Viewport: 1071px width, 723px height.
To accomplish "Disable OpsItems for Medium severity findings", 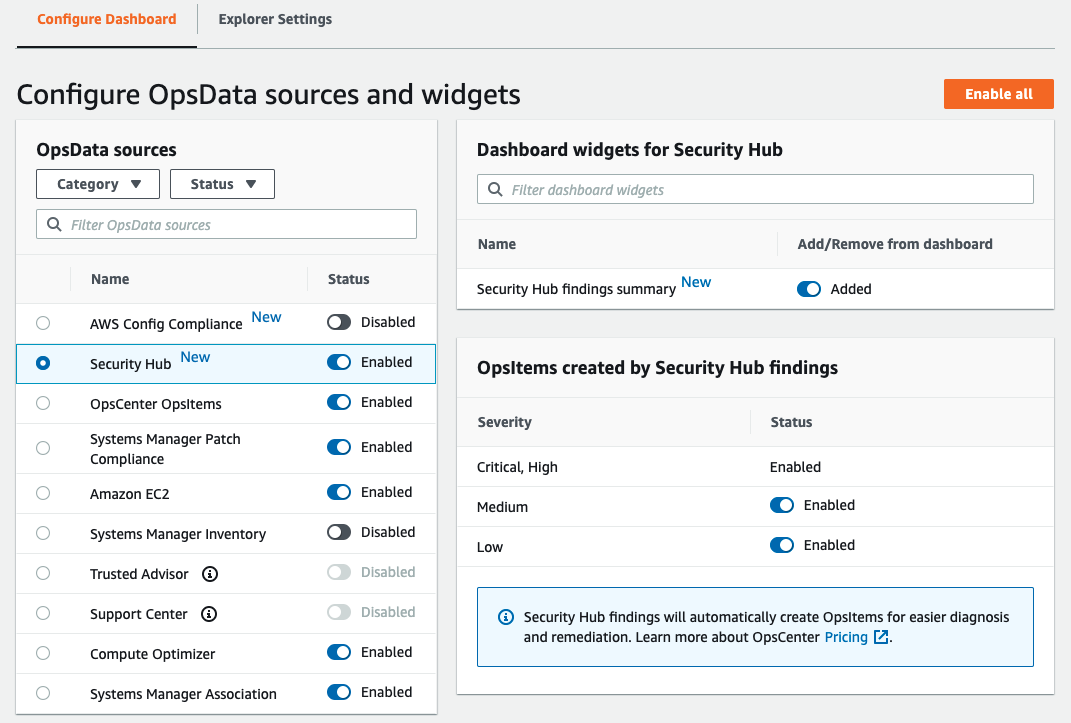I will click(782, 505).
